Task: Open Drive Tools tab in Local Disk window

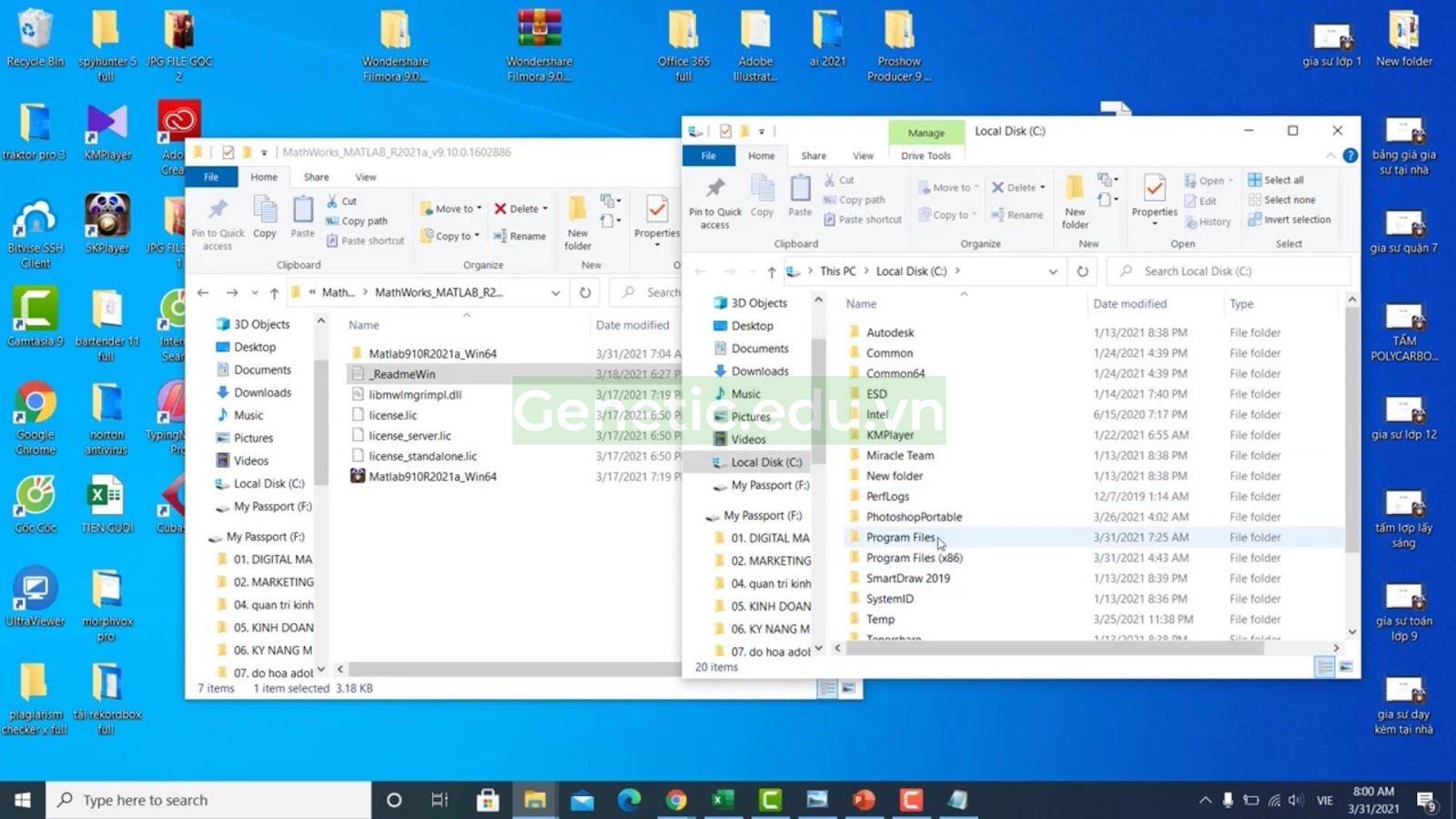Action: point(925,156)
